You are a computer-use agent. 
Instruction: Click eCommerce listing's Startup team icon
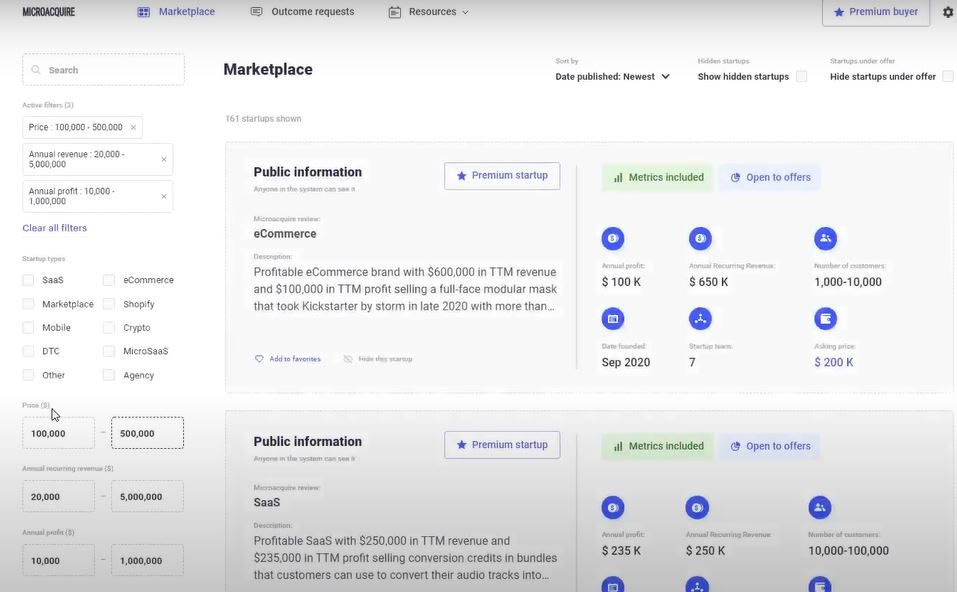click(700, 319)
